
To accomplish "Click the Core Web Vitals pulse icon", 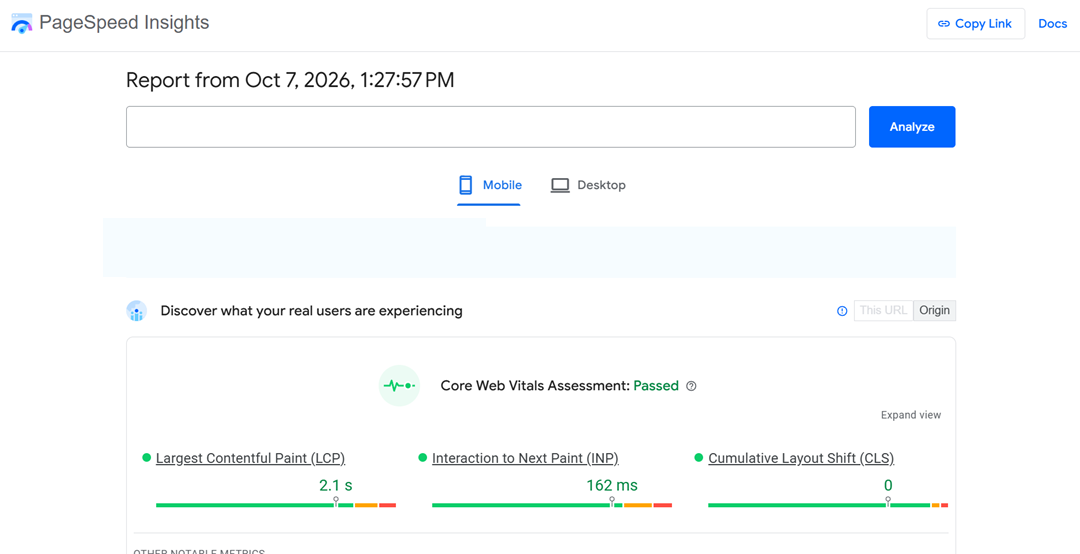I will [399, 386].
